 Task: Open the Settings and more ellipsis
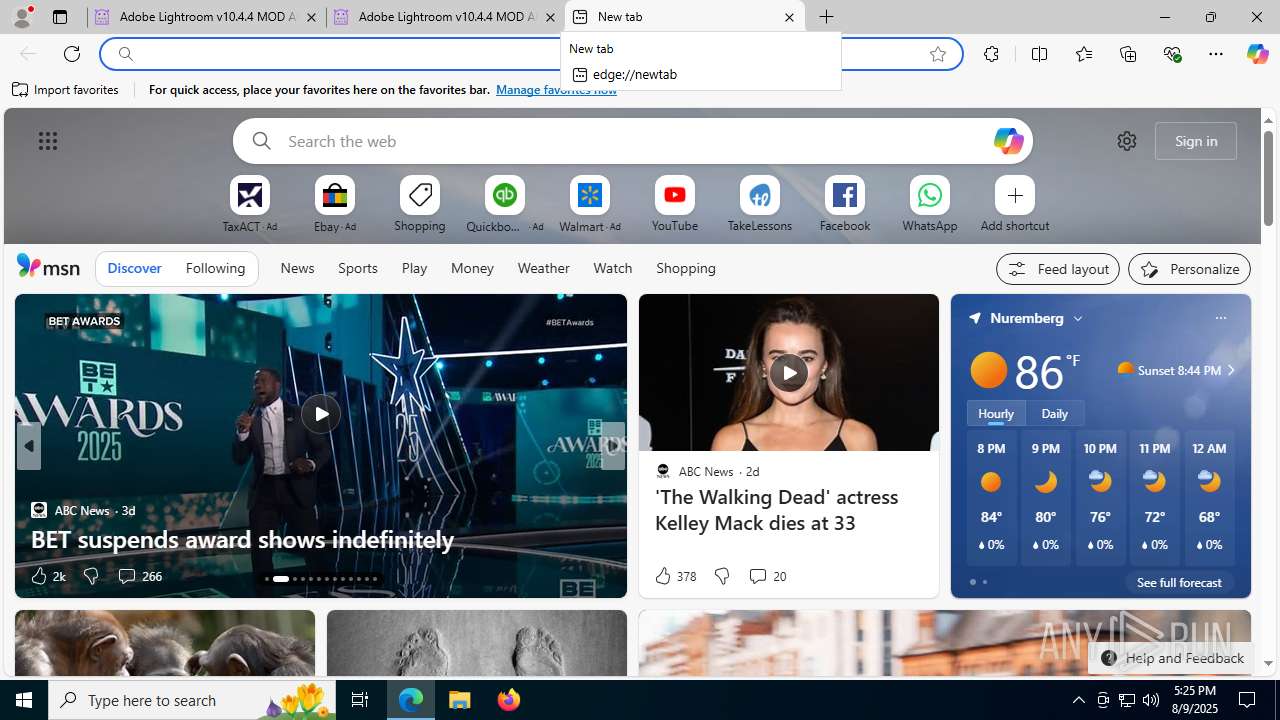click(x=1216, y=54)
